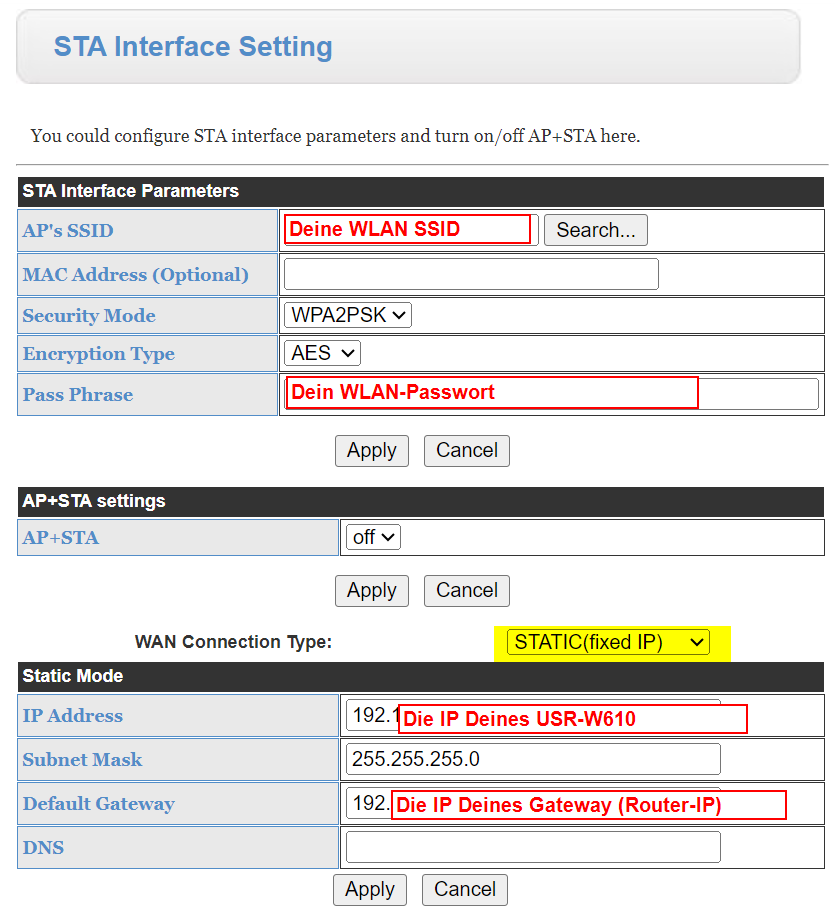Click the DNS input field

[533, 847]
